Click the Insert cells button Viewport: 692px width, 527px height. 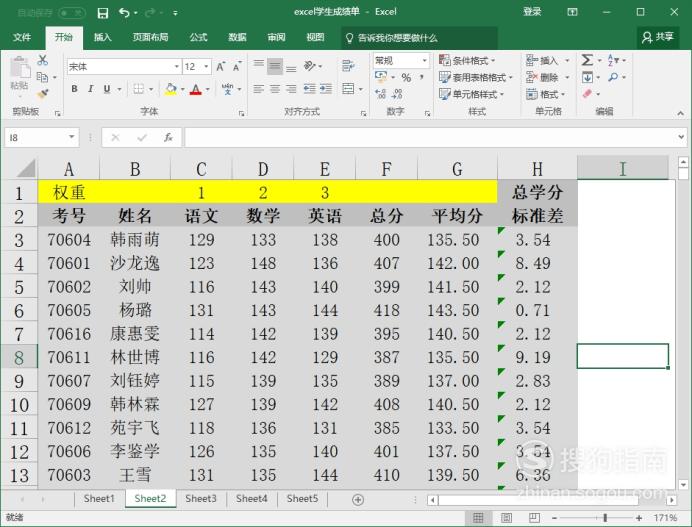548,60
